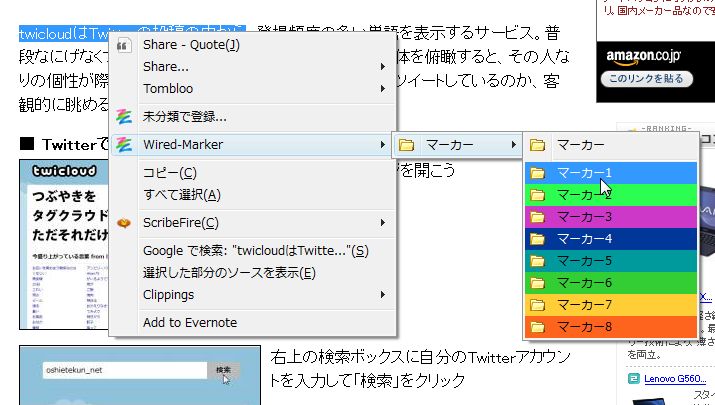Click the このリンクを貼る button on Amazon ad
Screen dimensions: 715x405
(647, 78)
